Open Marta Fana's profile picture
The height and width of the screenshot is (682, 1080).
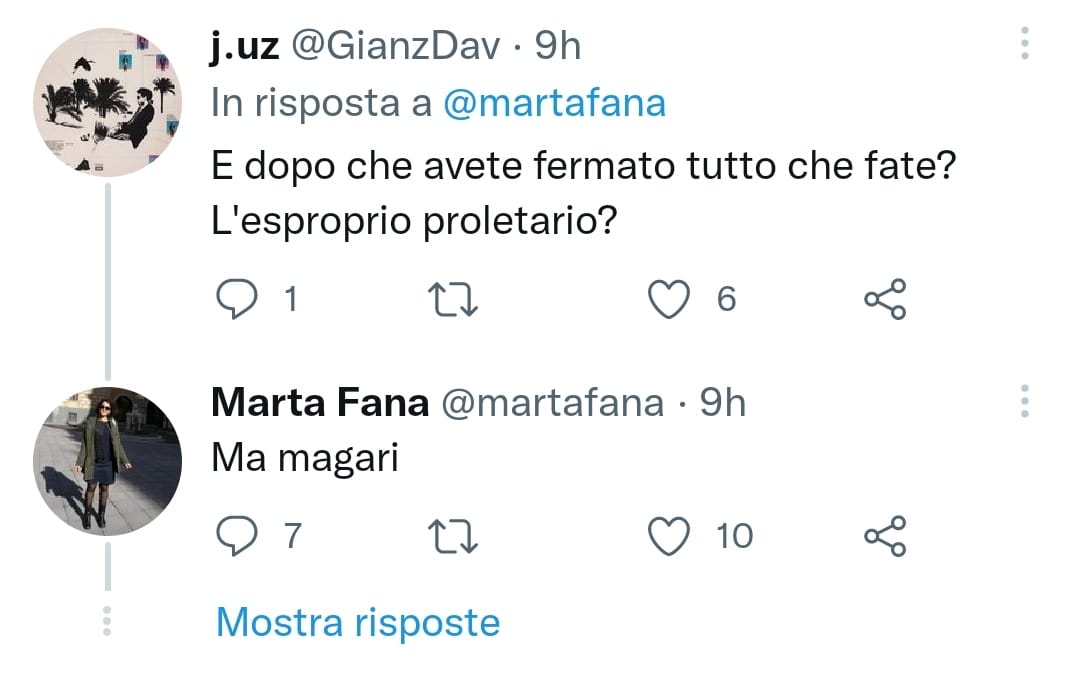click(x=107, y=460)
